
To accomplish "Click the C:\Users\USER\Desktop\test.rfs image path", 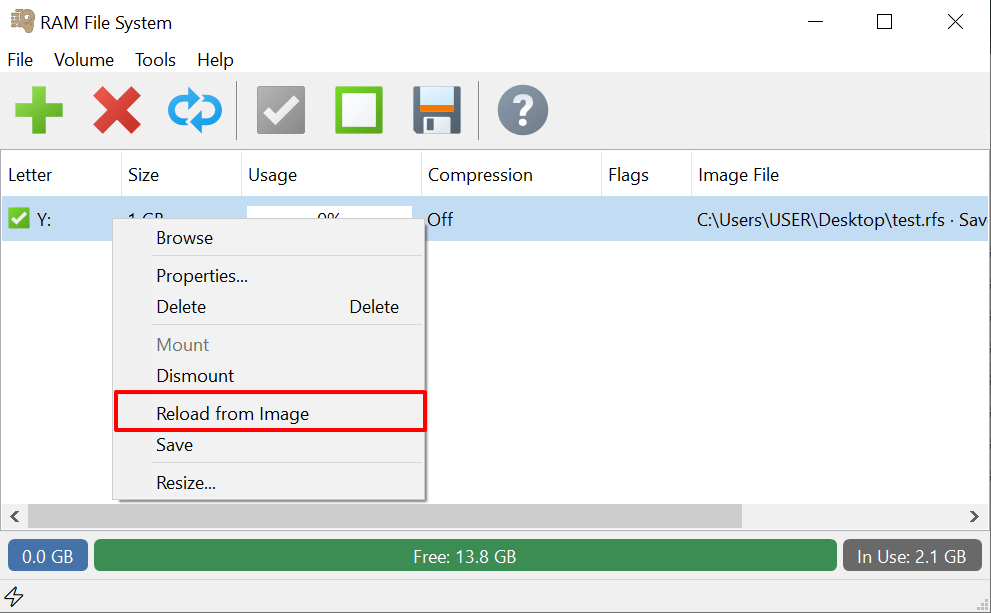I will 820,219.
